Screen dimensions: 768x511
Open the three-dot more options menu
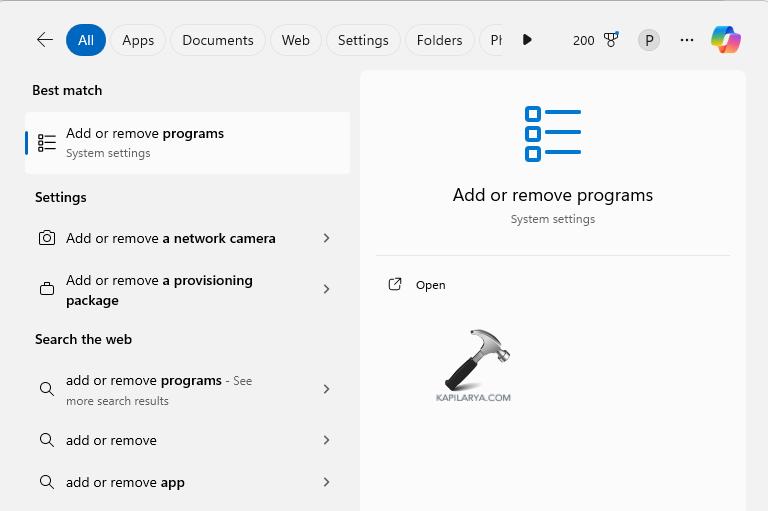(x=686, y=40)
